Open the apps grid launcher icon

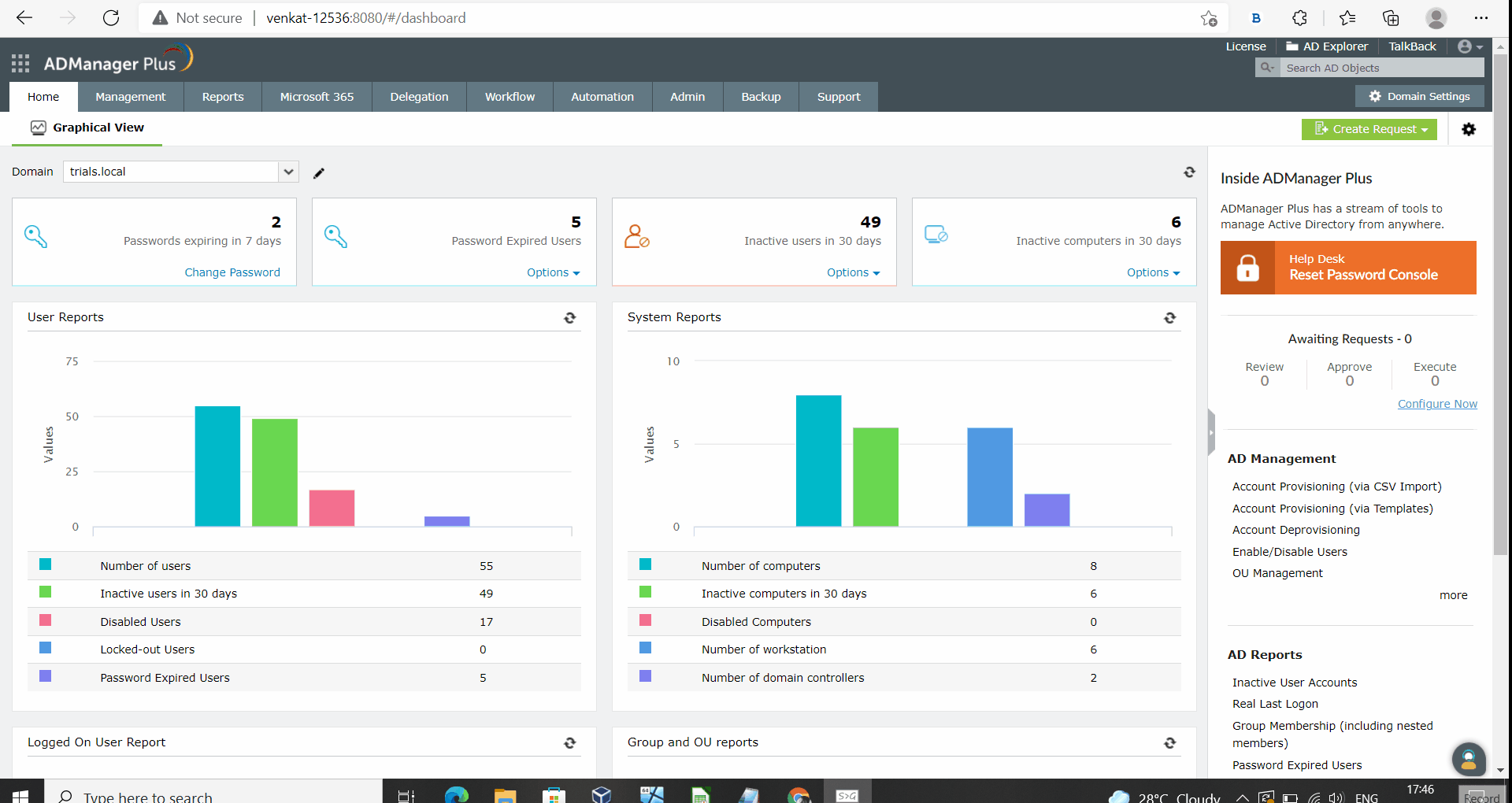[x=20, y=64]
